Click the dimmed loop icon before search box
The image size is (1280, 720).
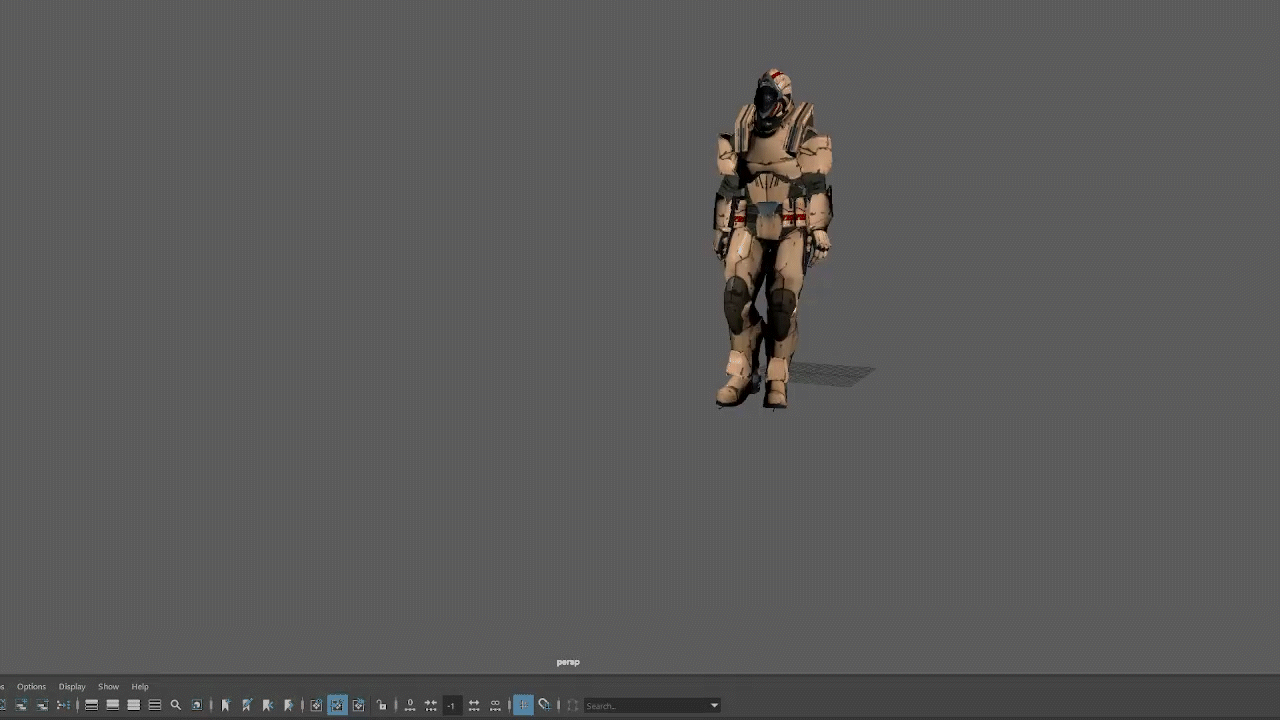[573, 705]
